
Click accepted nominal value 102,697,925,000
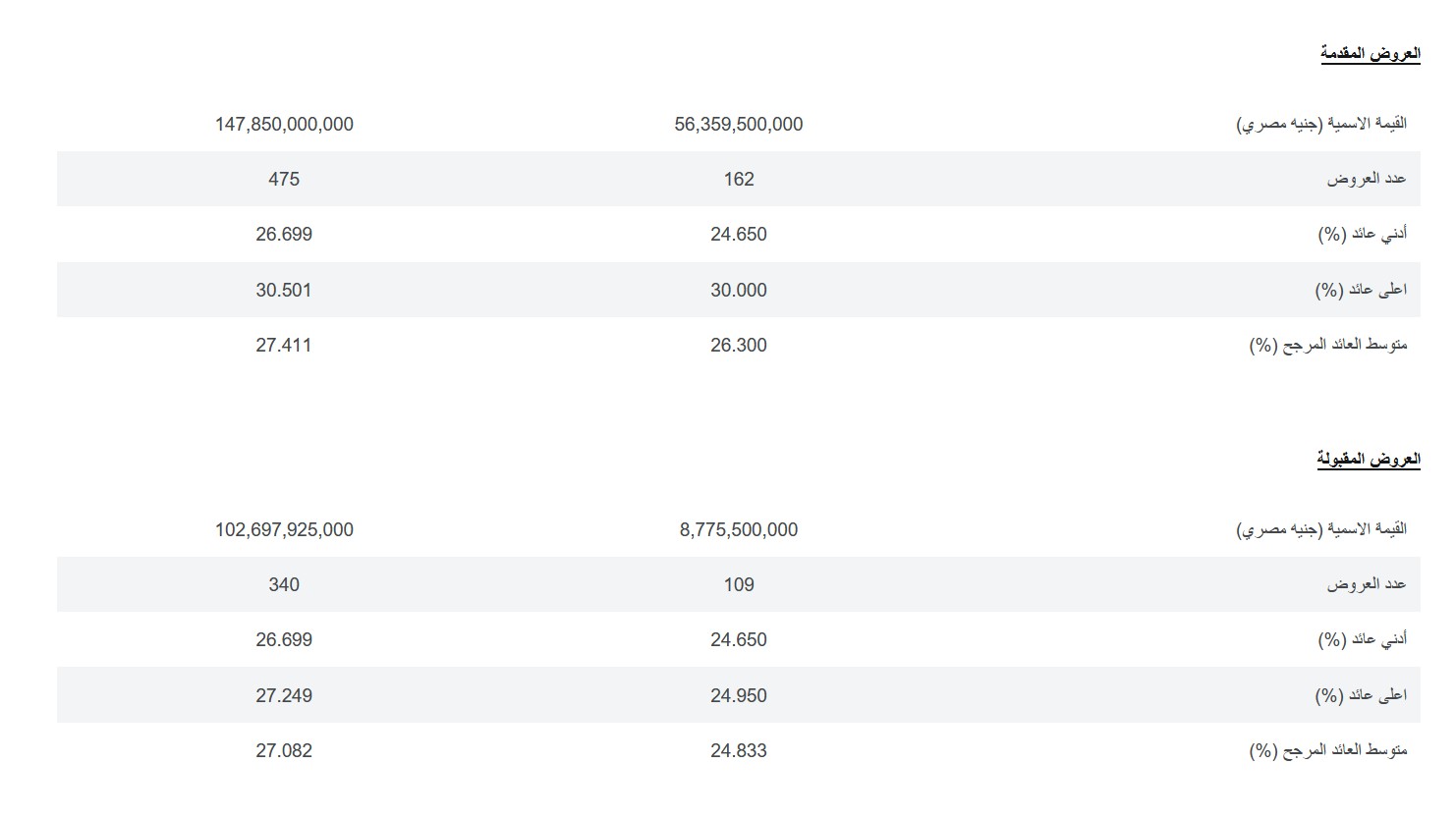click(x=284, y=529)
